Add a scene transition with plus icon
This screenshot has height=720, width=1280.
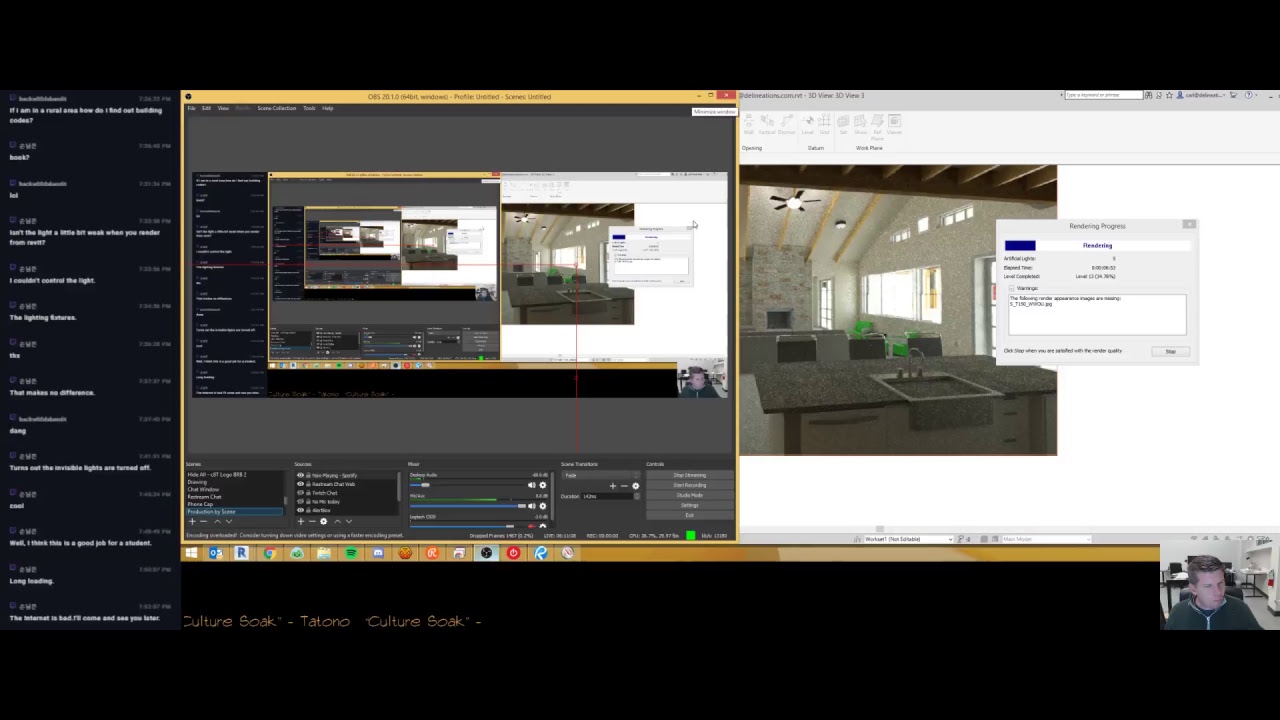[x=613, y=486]
